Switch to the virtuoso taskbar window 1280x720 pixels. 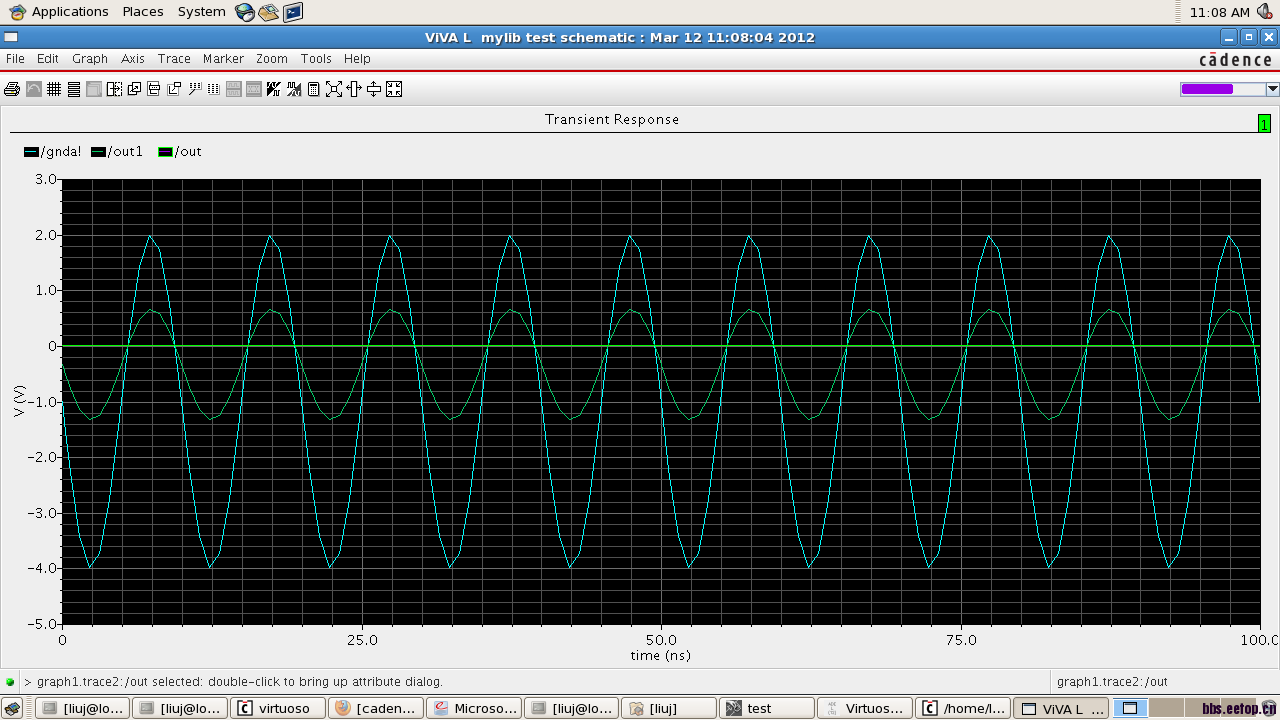pos(275,708)
